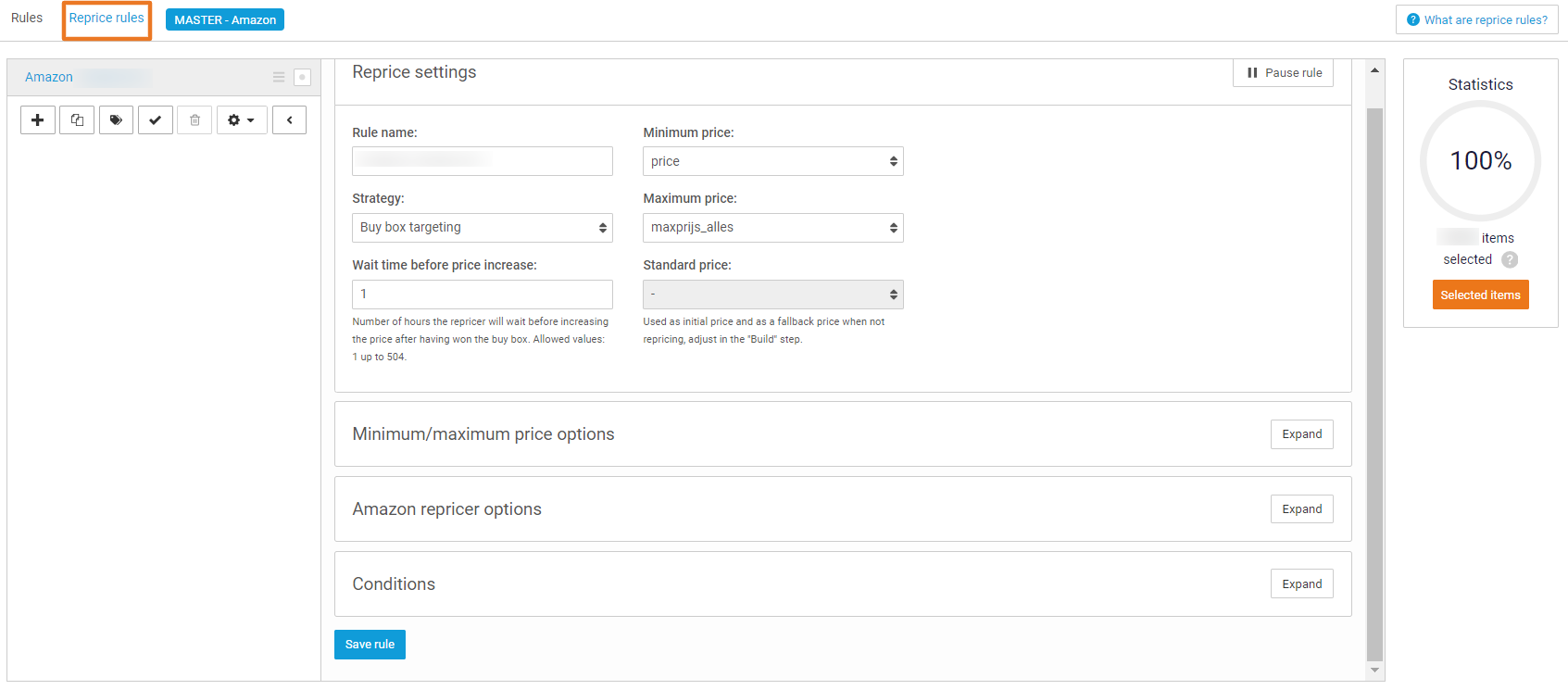Screen dimensions: 1568x690
Task: Pause the current reprice rule
Action: pyautogui.click(x=1283, y=73)
